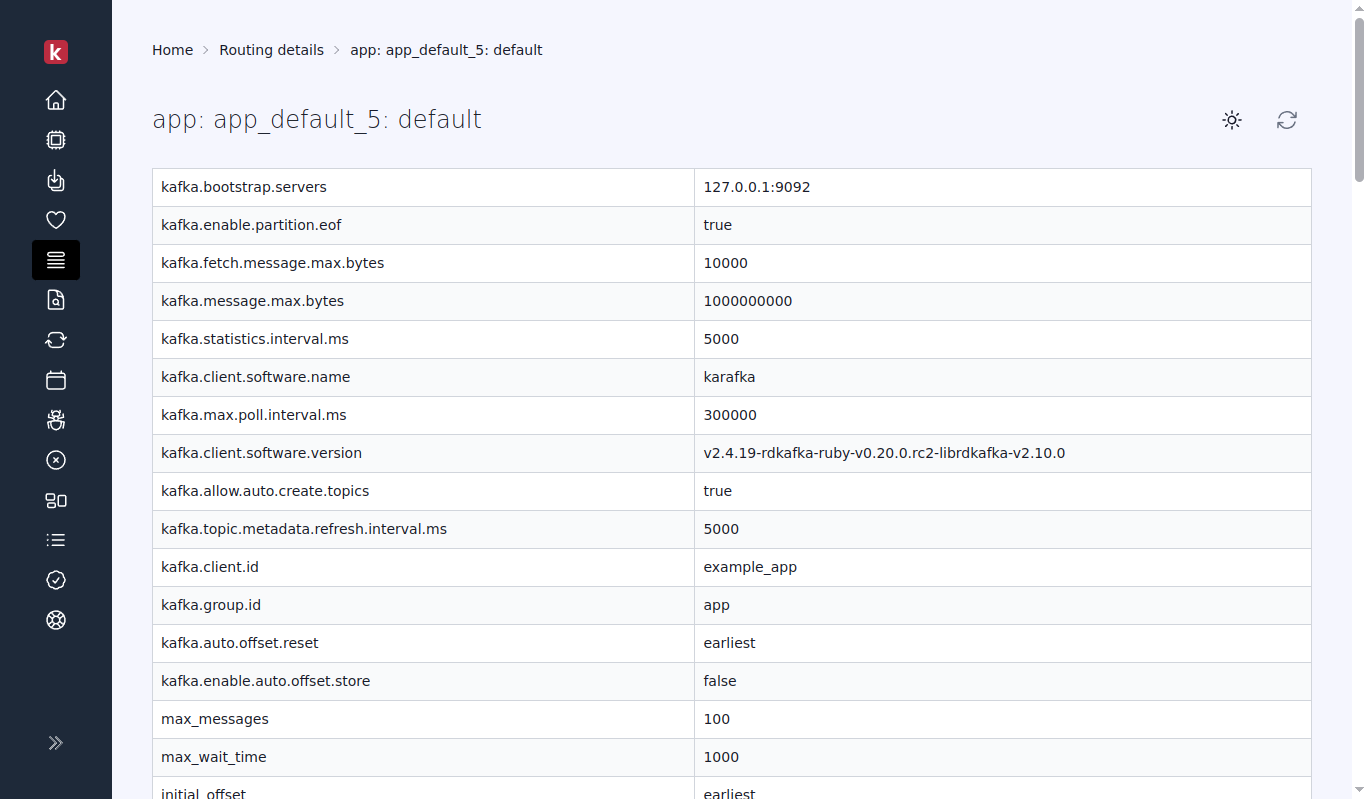Select the highlighted Routing sidebar entry
The width and height of the screenshot is (1367, 799).
tap(56, 260)
